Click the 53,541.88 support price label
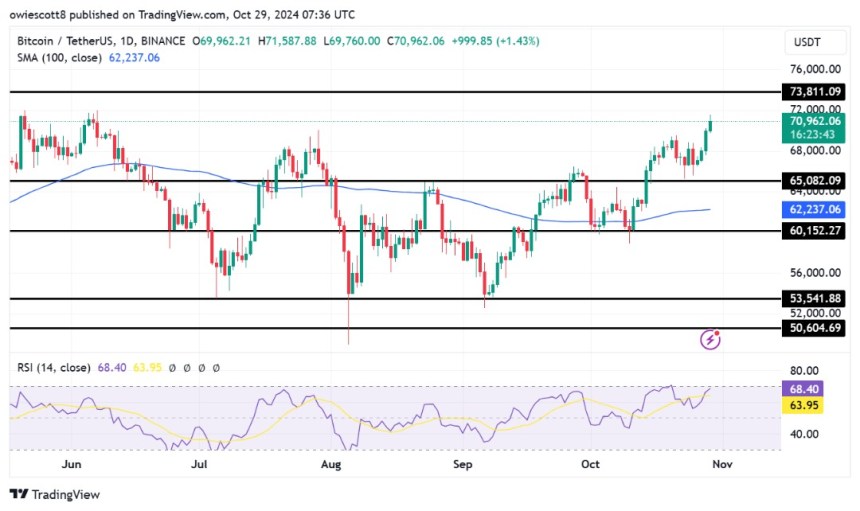 (x=814, y=298)
